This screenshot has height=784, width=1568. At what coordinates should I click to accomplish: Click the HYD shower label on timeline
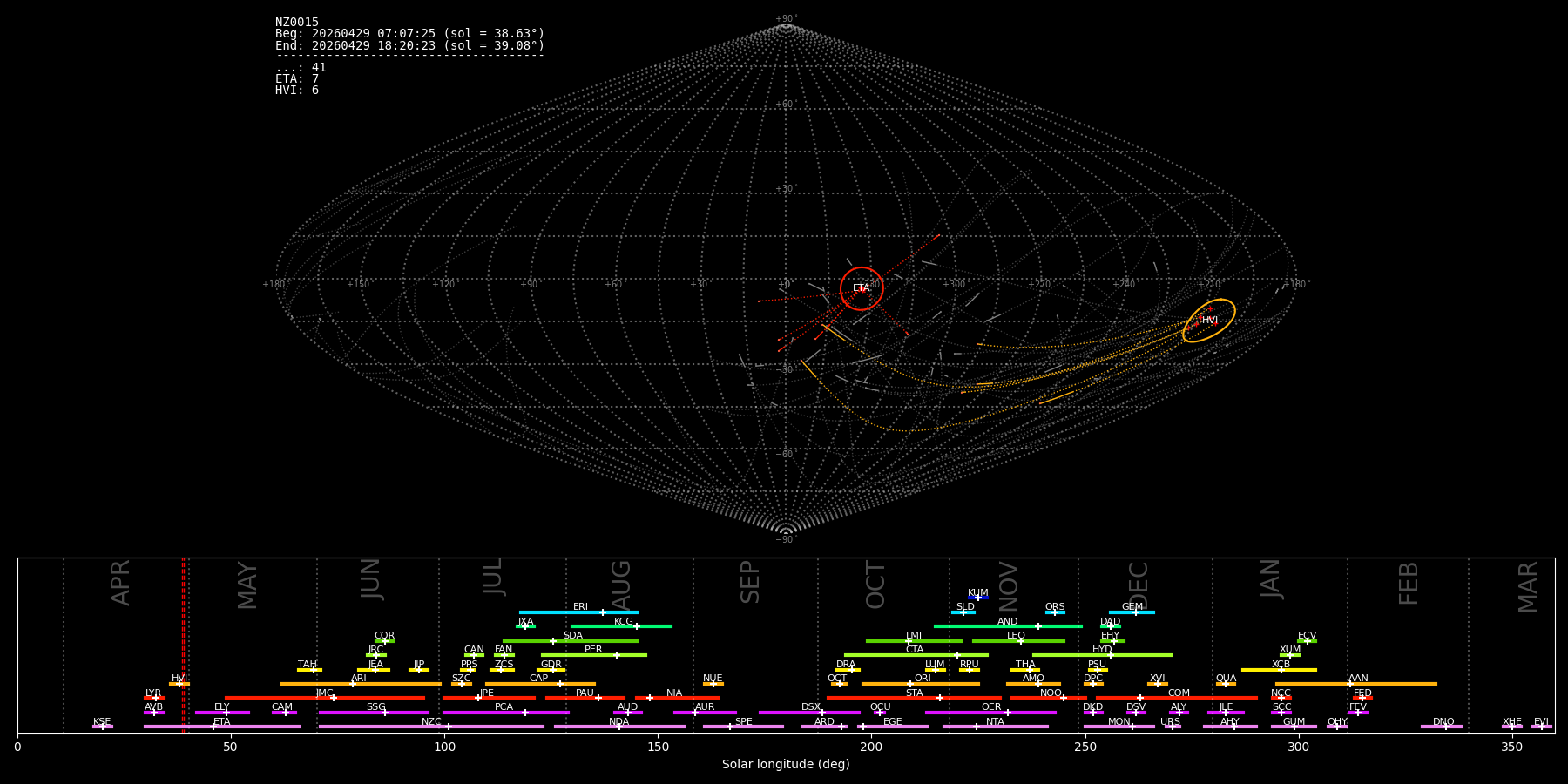1102,650
